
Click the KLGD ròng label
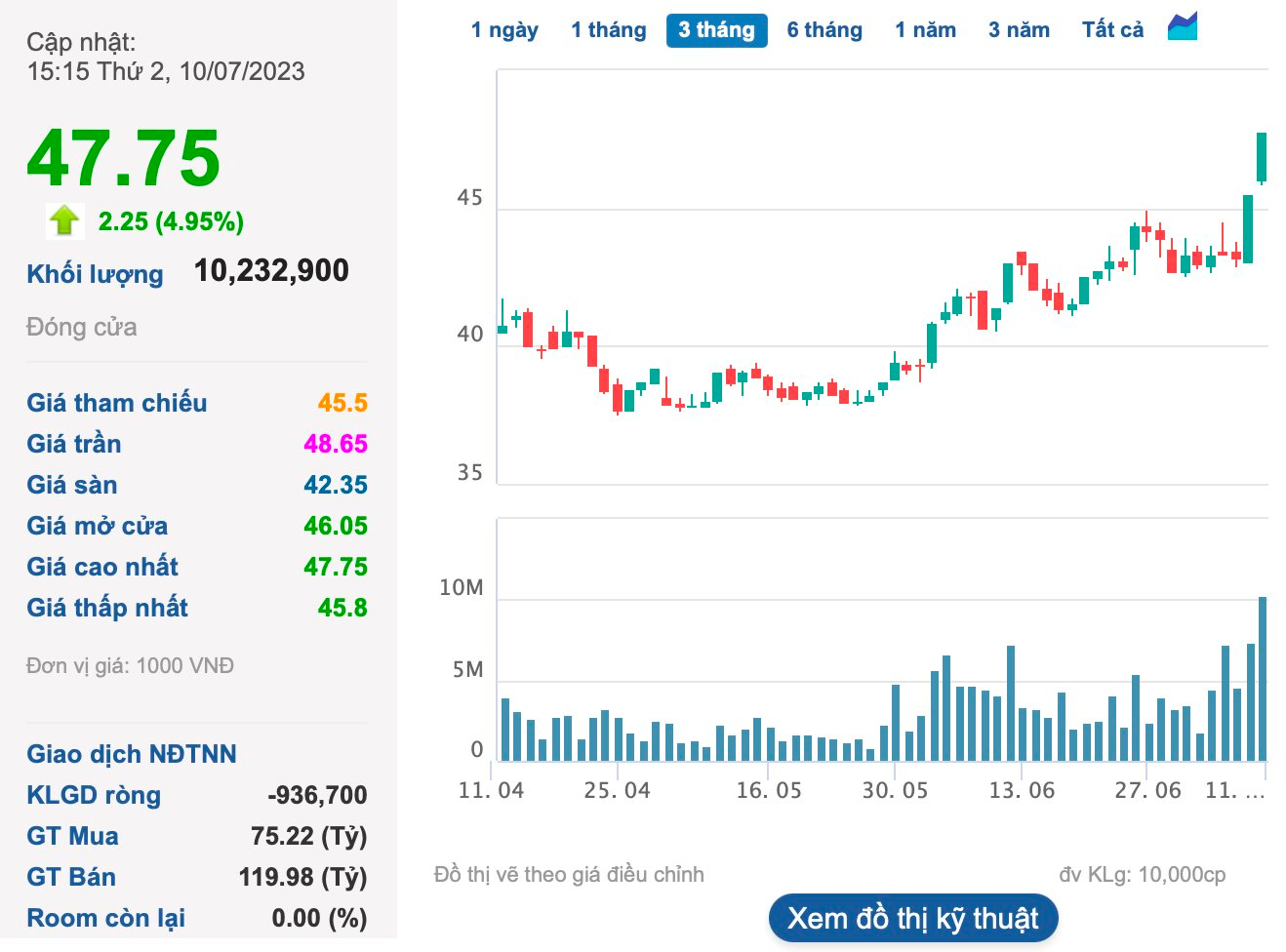coord(94,795)
